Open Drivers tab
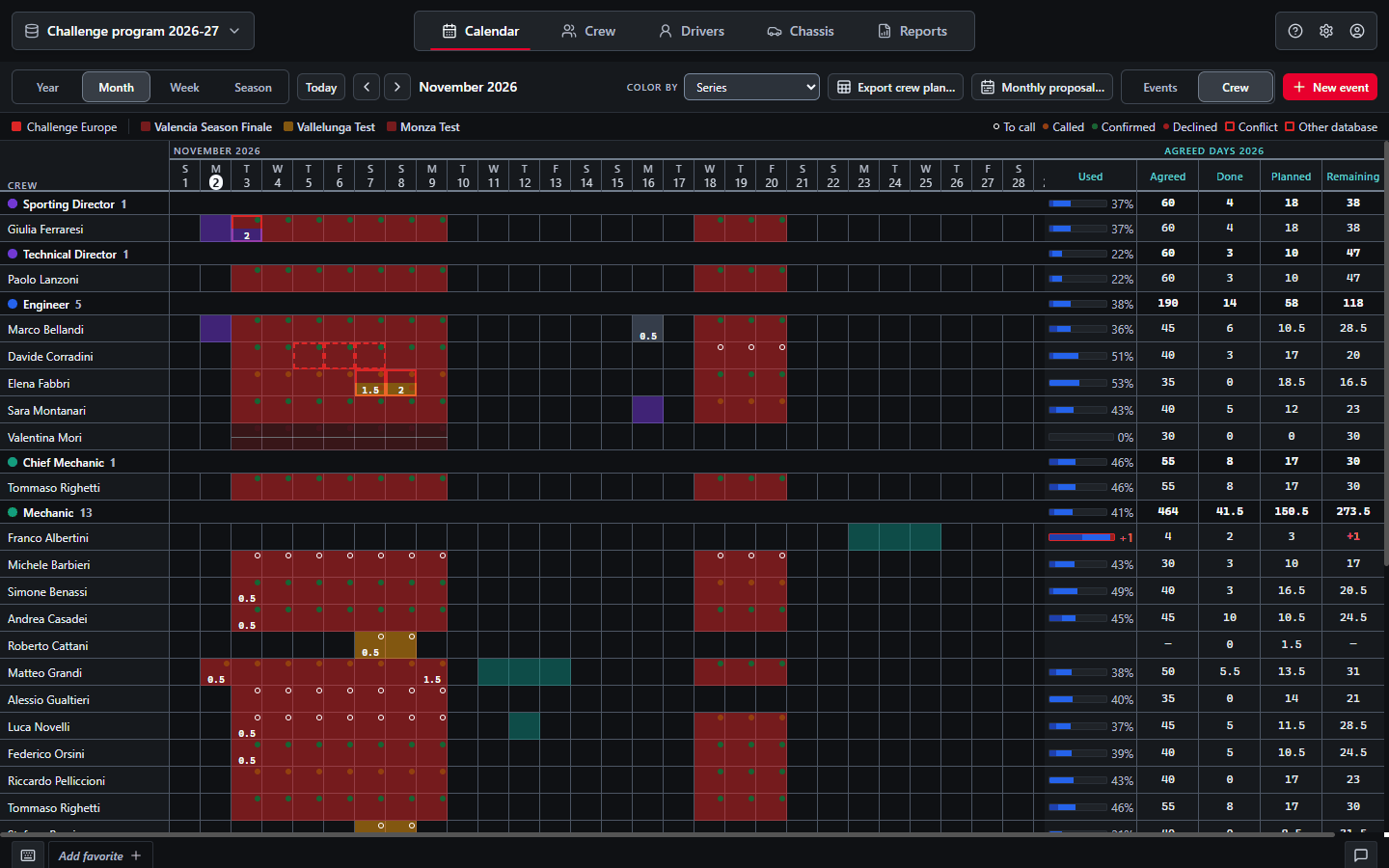1389x868 pixels. (692, 31)
